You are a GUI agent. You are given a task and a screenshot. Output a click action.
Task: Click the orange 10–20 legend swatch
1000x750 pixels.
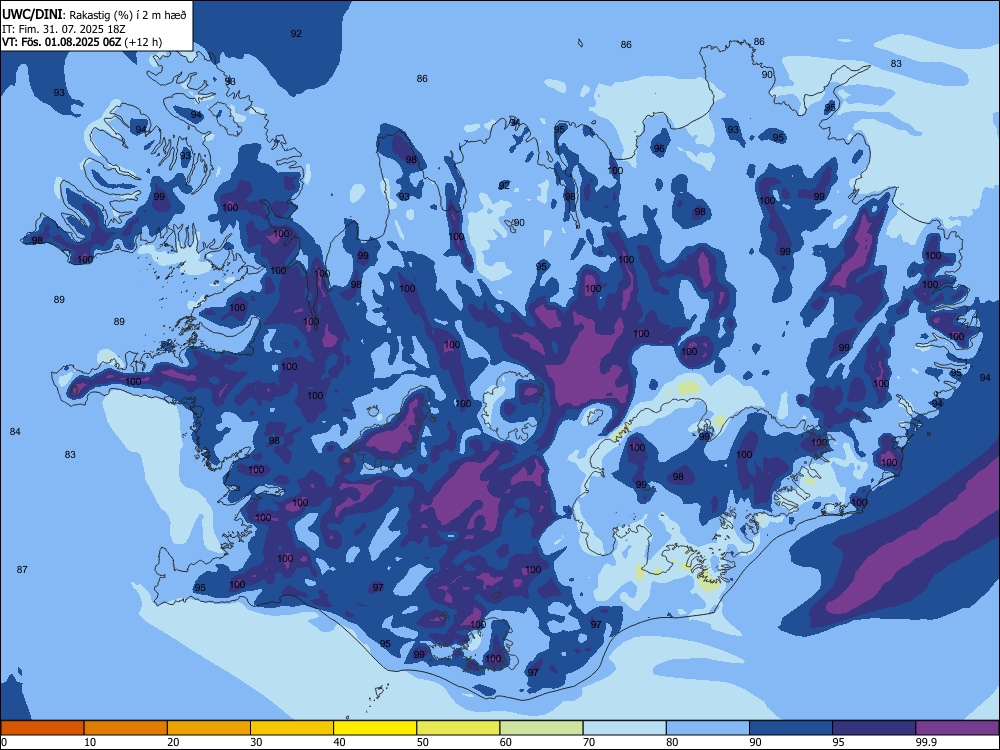pos(126,728)
